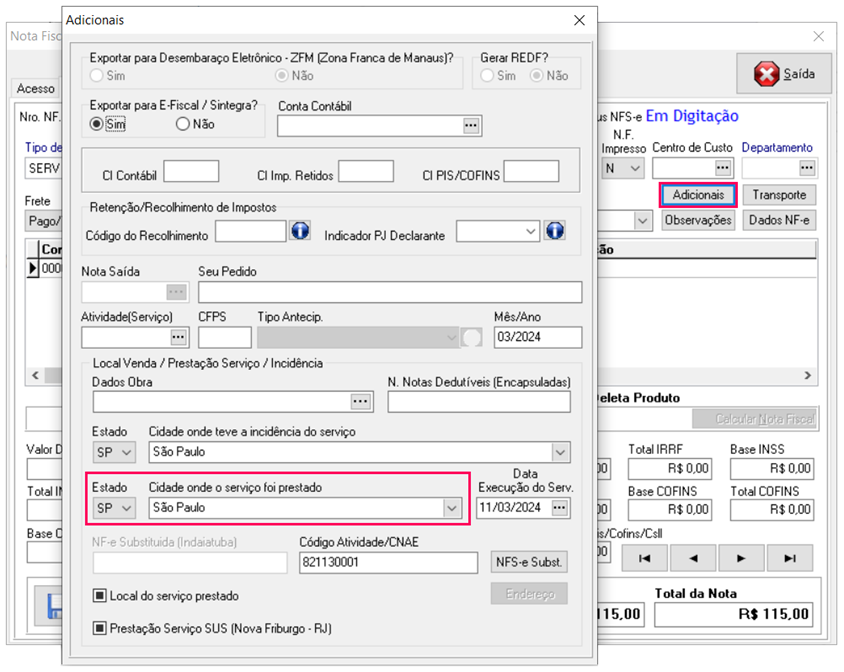Expand Cidade onde teve a incidência dropdown
844x672 pixels.
click(x=559, y=452)
